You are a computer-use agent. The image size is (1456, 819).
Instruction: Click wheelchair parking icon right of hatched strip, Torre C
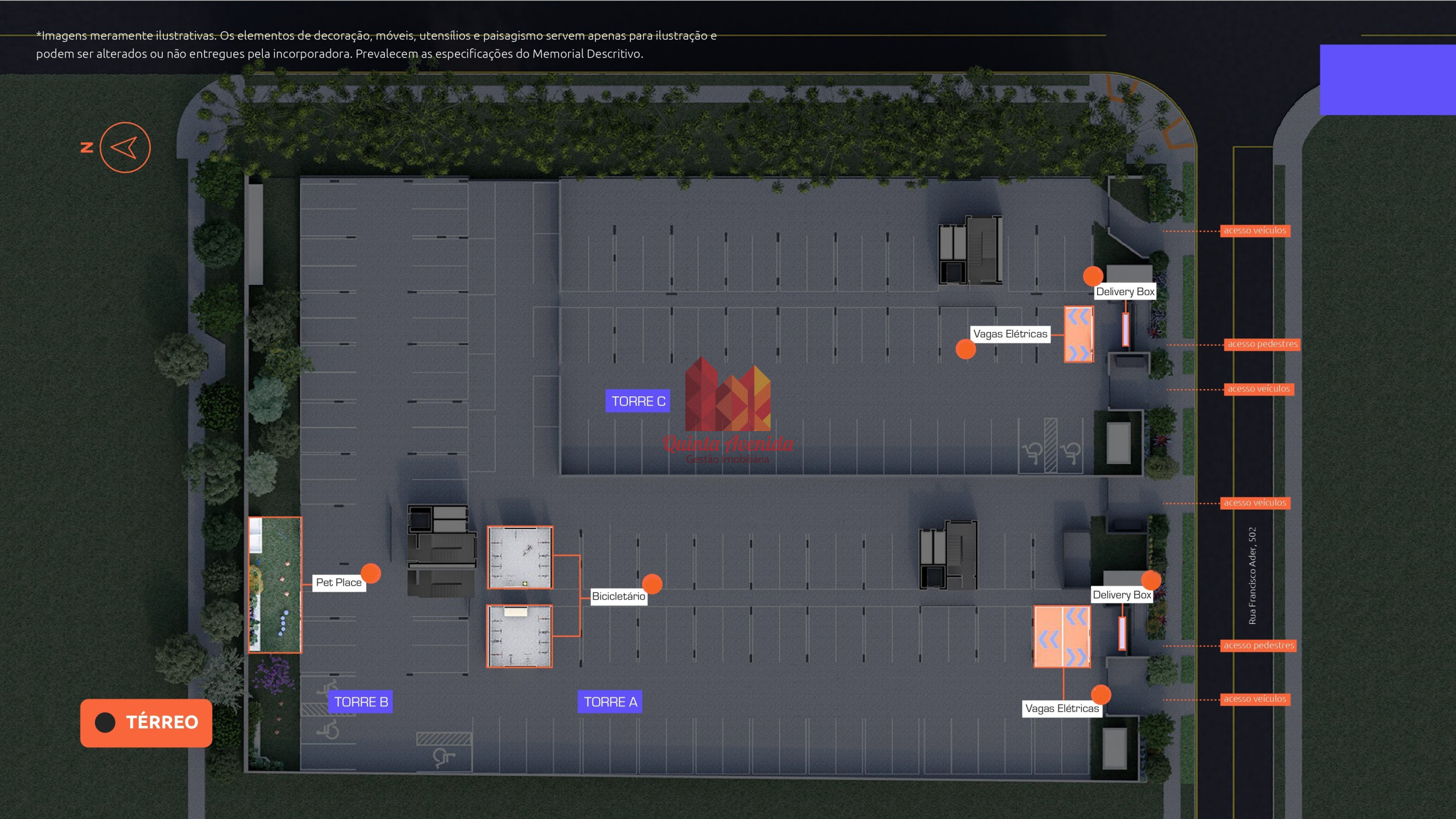1071,453
